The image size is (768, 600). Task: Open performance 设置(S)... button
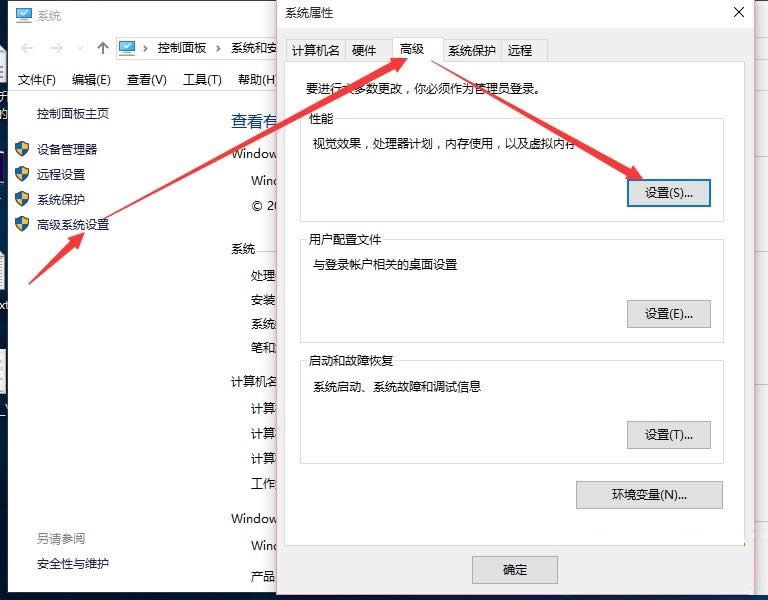pos(668,193)
